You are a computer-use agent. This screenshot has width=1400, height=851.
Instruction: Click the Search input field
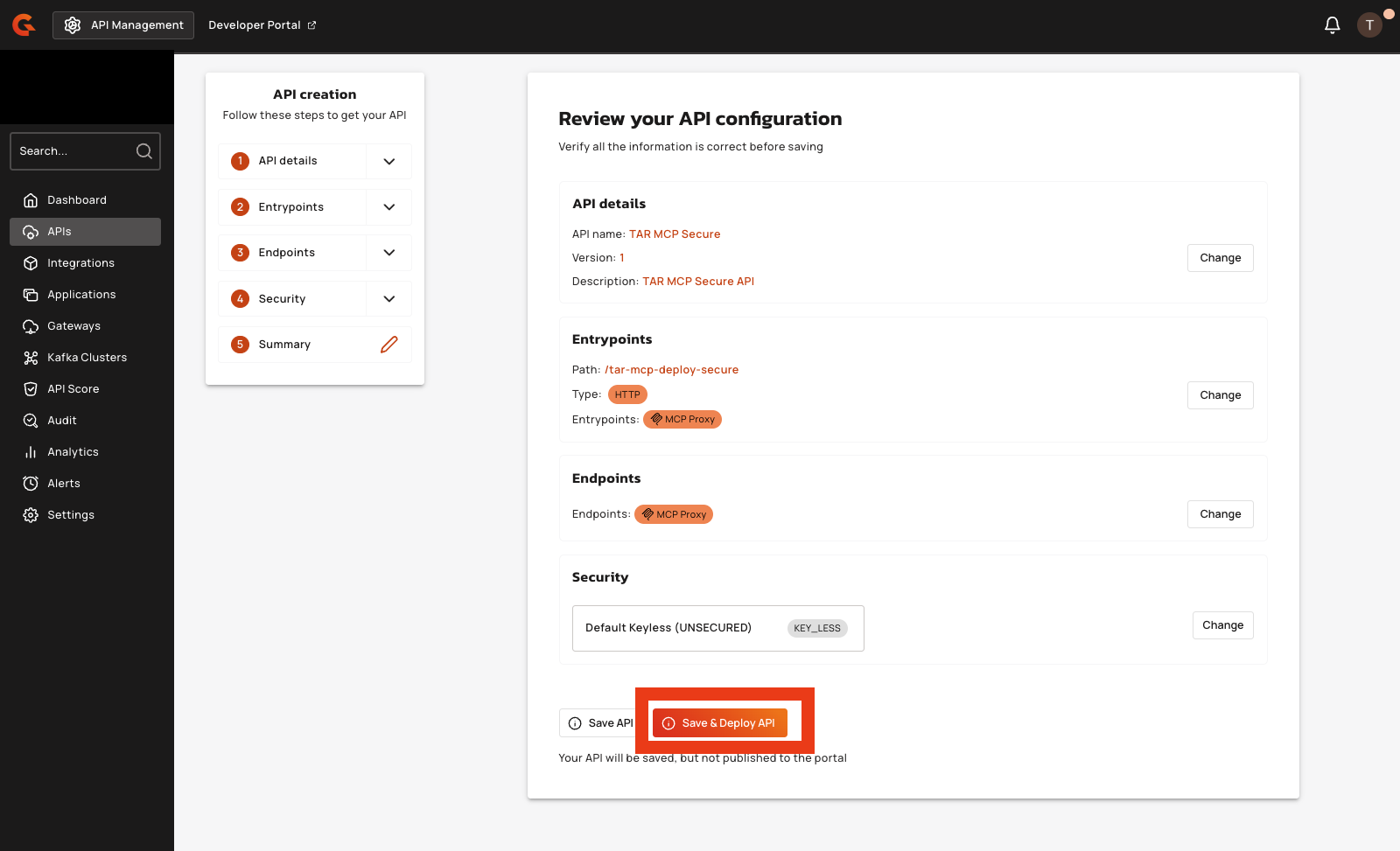pyautogui.click(x=74, y=151)
